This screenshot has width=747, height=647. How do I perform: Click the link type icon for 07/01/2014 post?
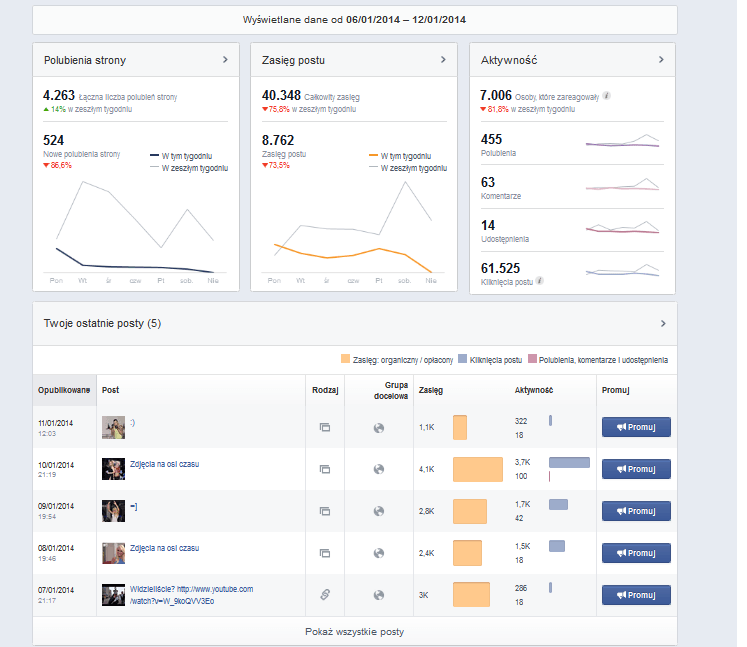[x=324, y=595]
